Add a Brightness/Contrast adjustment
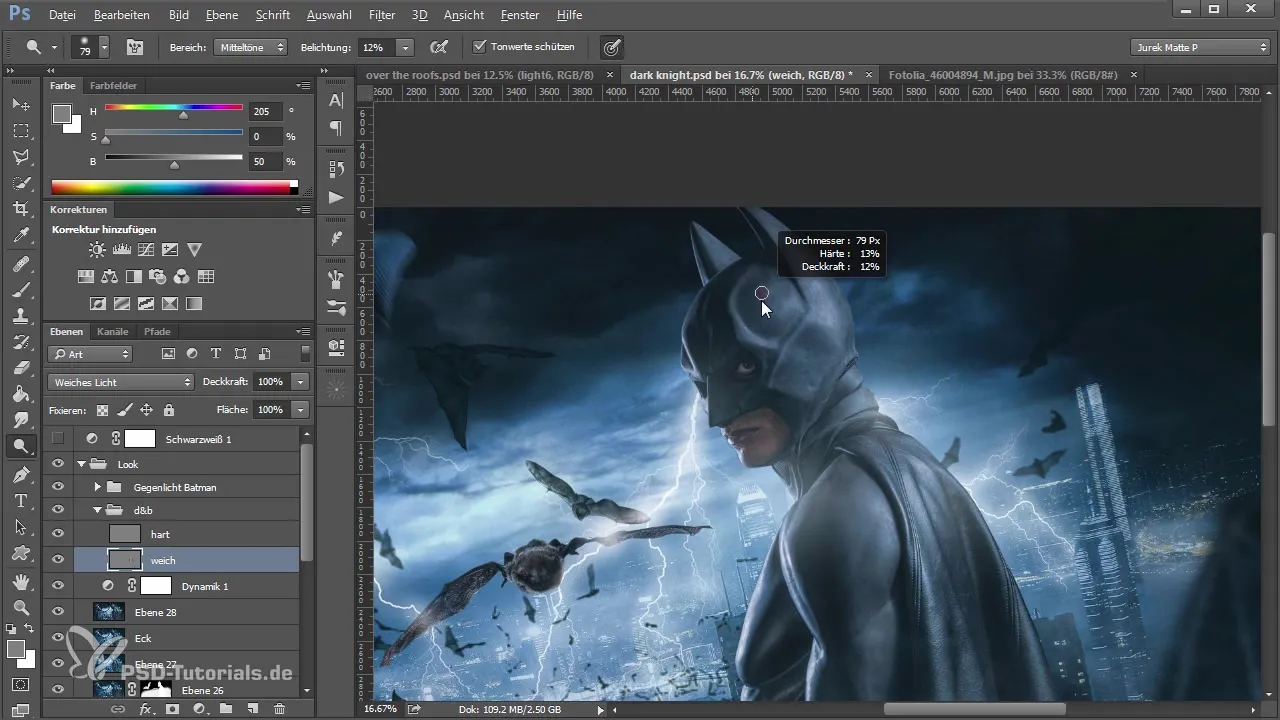Viewport: 1280px width, 720px height. pos(97,250)
